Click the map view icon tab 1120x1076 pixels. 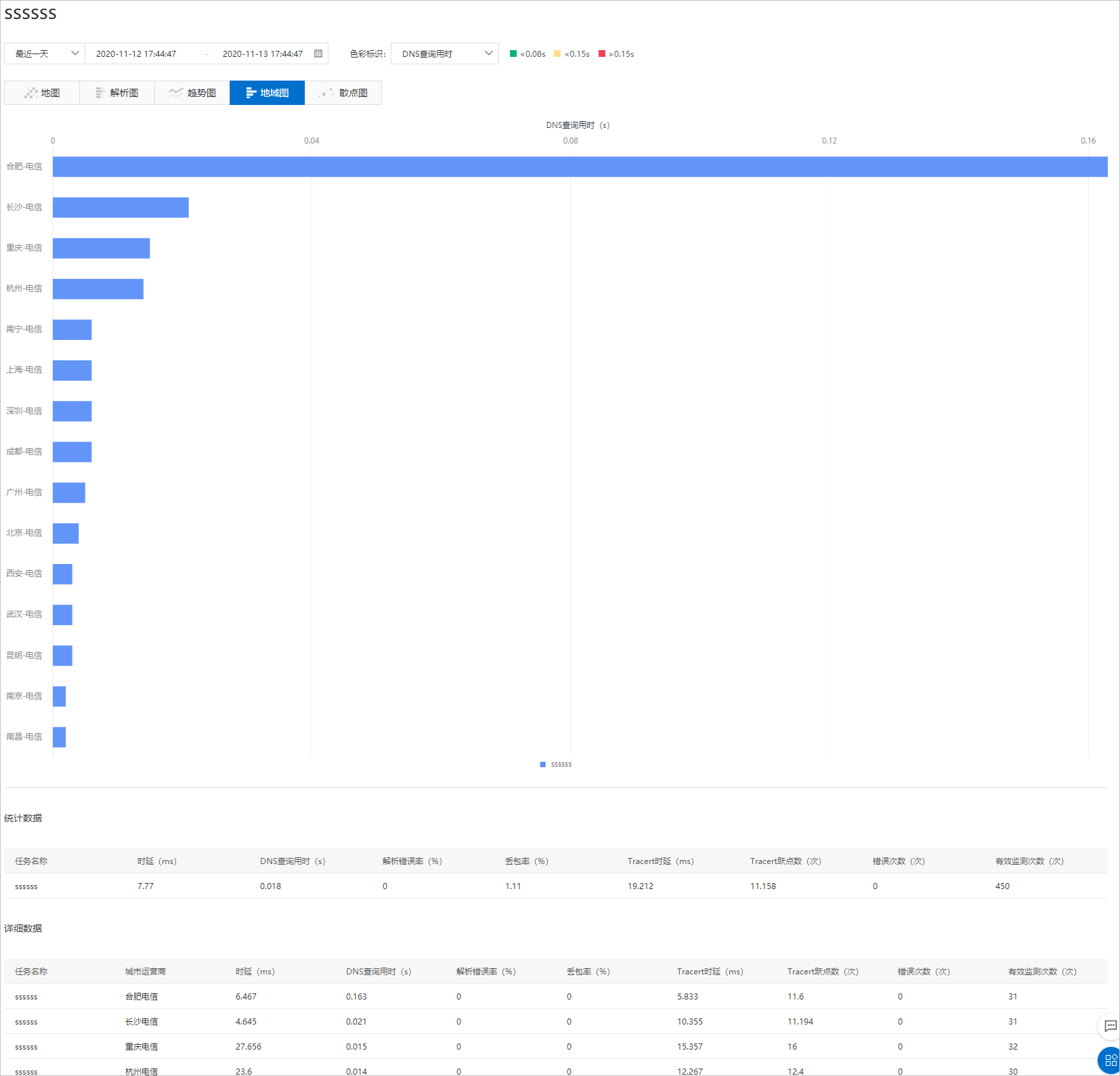(30, 93)
